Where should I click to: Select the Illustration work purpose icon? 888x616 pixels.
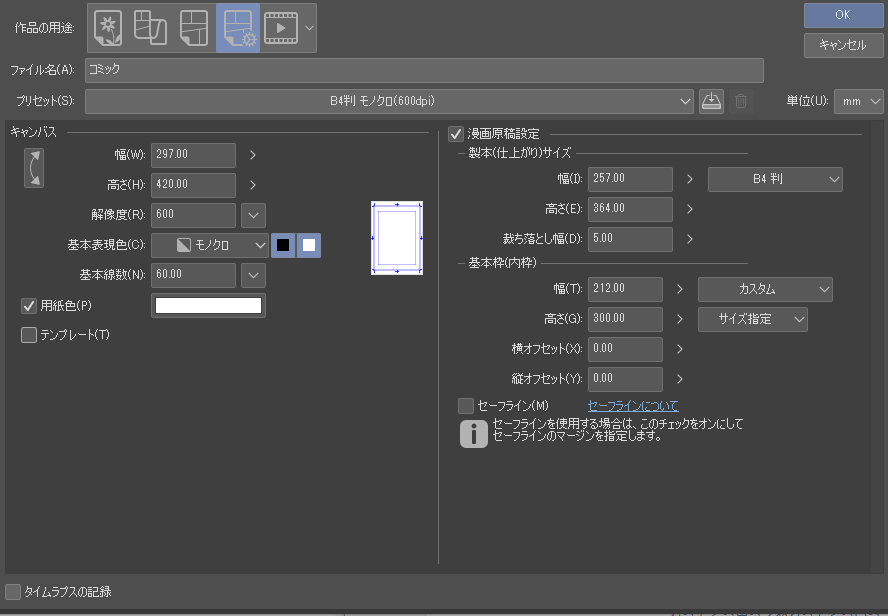(x=108, y=28)
